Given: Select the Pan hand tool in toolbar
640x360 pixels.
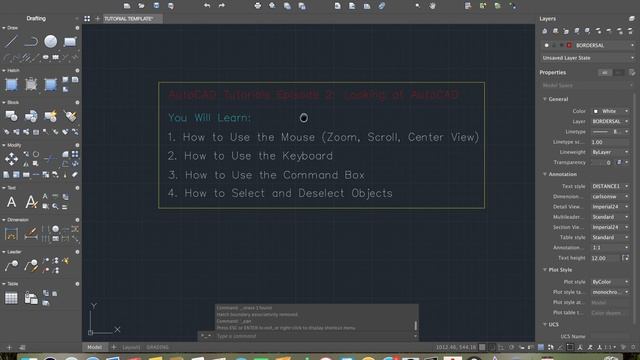Looking at the screenshot, I should click(432, 5).
